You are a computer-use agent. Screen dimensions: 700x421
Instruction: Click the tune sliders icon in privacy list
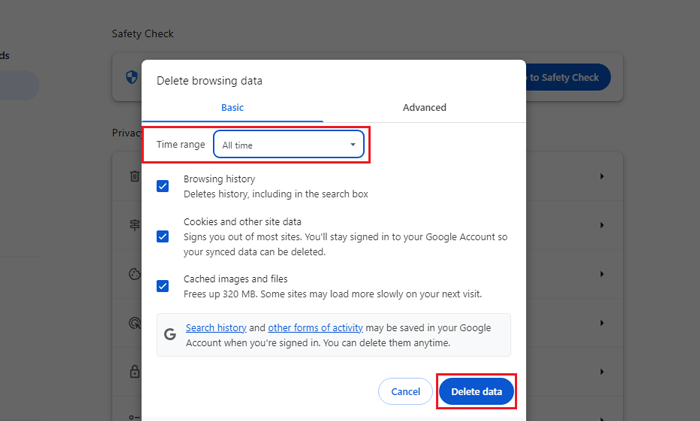pyautogui.click(x=133, y=225)
